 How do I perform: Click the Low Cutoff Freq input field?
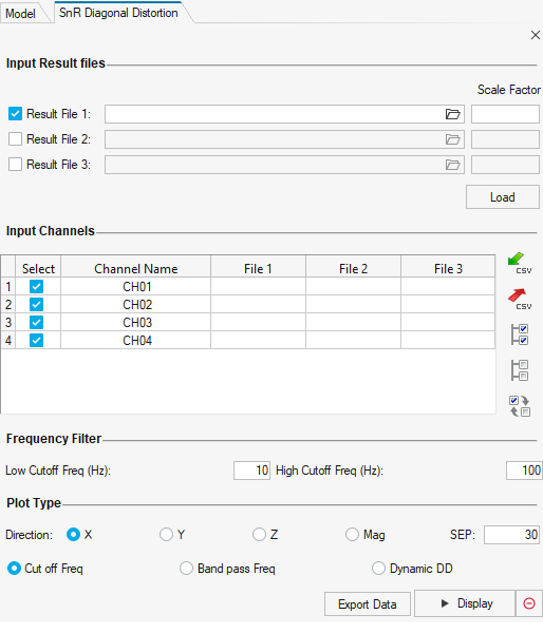(252, 470)
